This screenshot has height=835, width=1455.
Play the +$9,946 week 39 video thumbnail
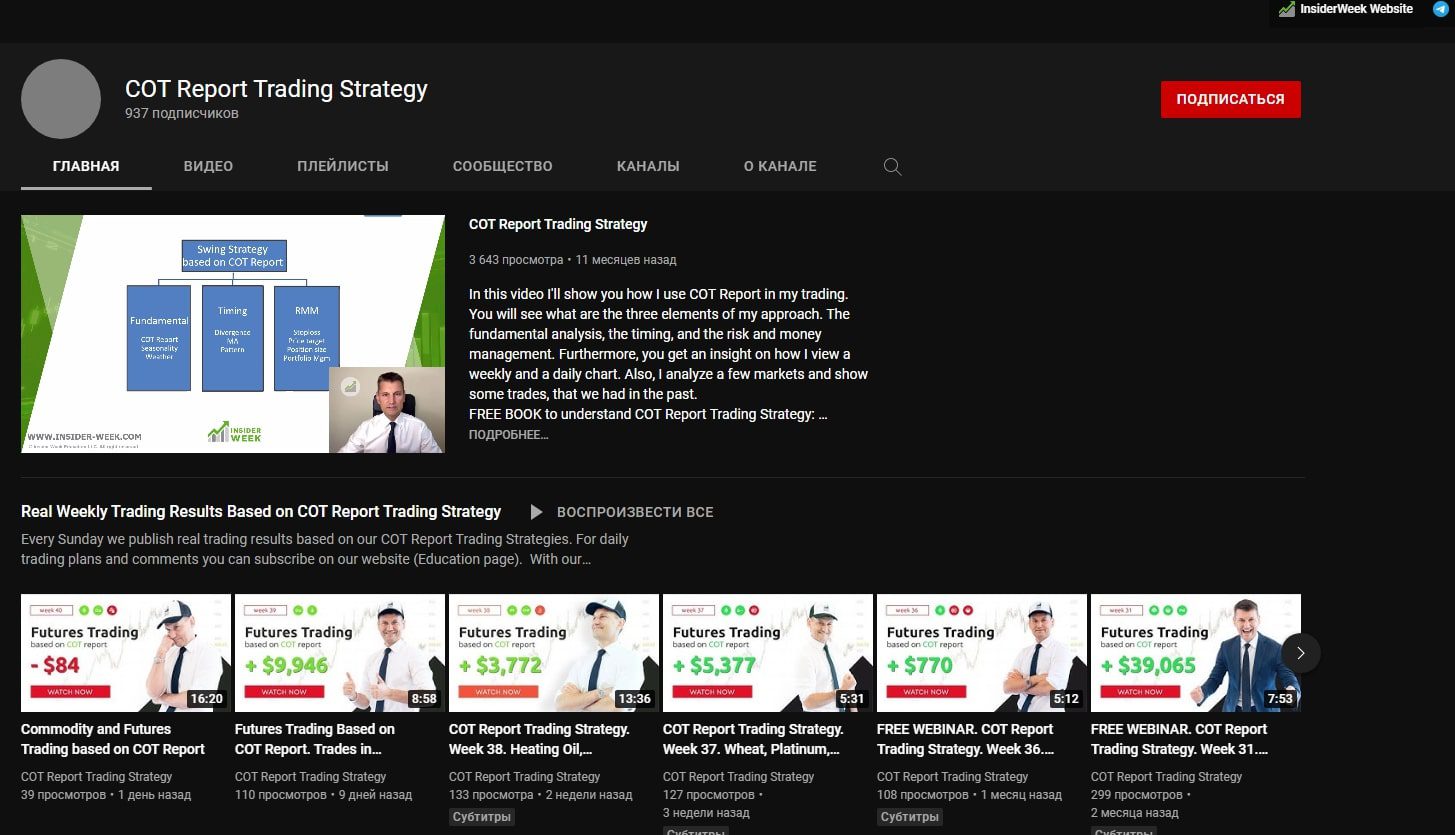pyautogui.click(x=339, y=652)
